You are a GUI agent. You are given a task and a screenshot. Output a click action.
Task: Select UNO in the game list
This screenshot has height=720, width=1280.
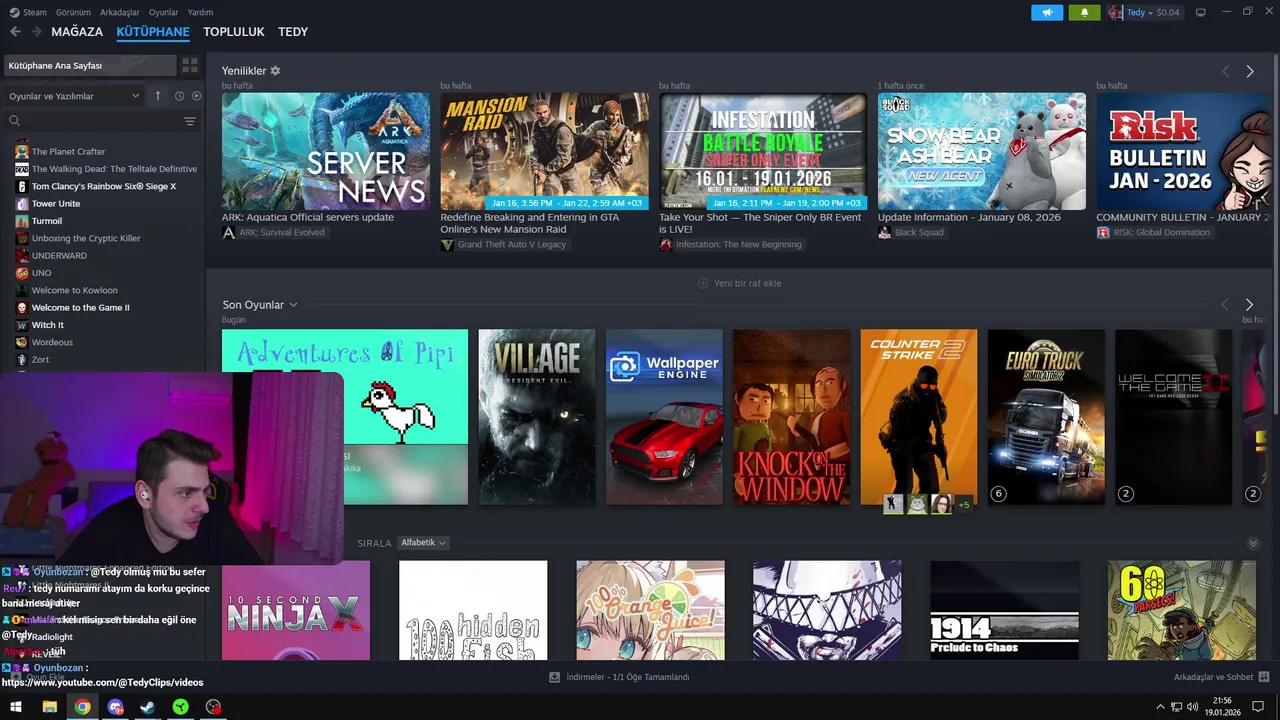pos(41,273)
